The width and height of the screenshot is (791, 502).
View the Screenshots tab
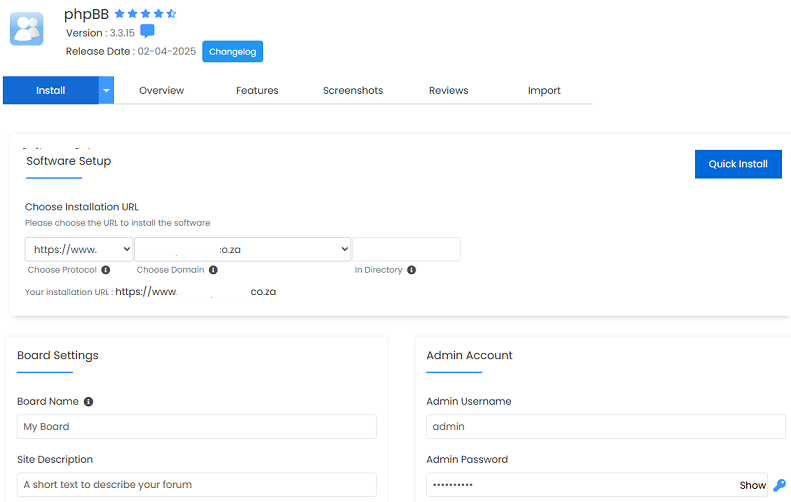(x=353, y=90)
